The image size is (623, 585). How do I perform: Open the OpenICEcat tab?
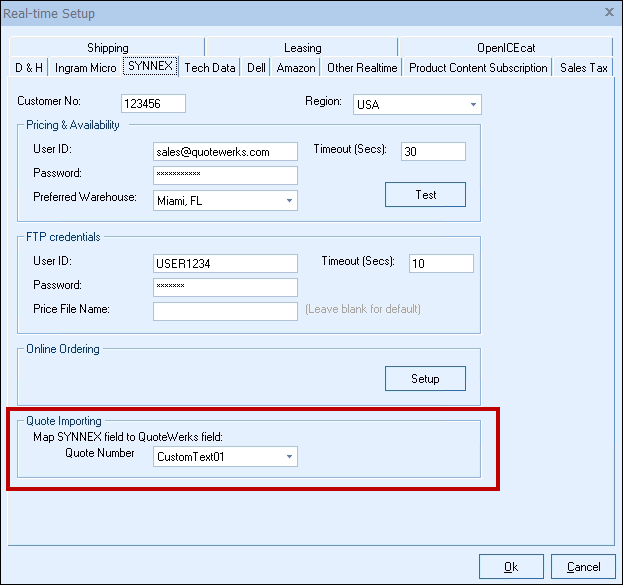pos(506,47)
